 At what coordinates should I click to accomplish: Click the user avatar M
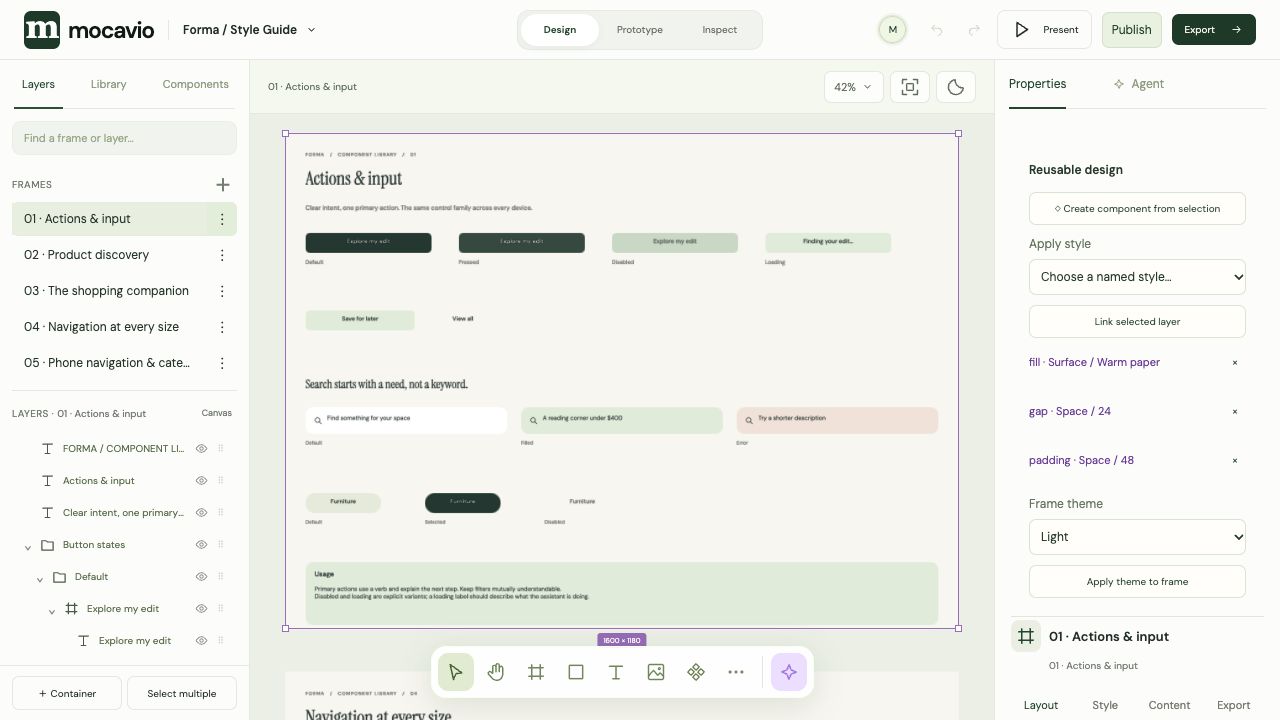pyautogui.click(x=893, y=30)
